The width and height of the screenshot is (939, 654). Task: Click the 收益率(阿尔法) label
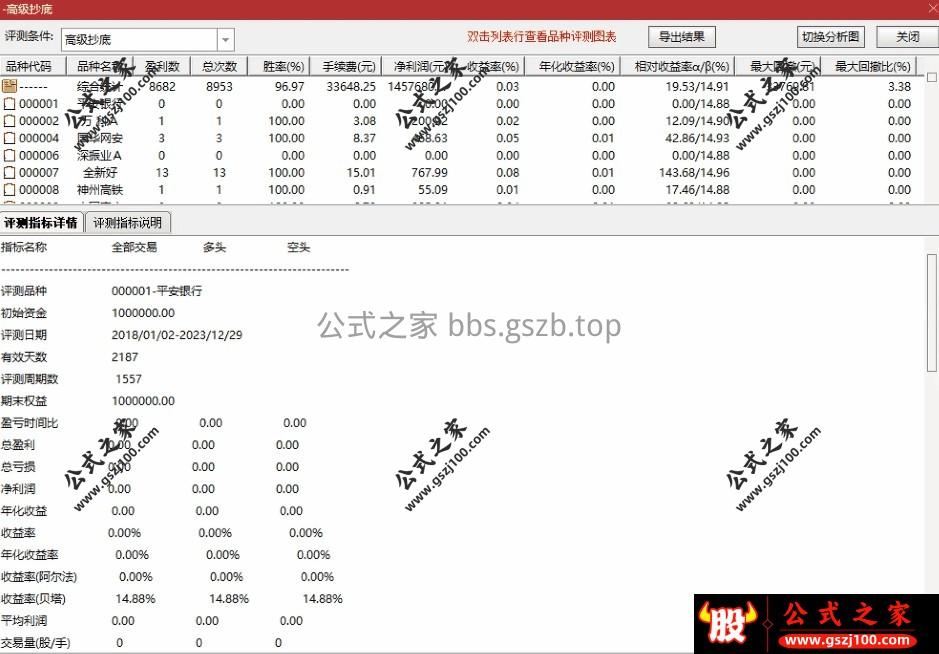[x=39, y=577]
